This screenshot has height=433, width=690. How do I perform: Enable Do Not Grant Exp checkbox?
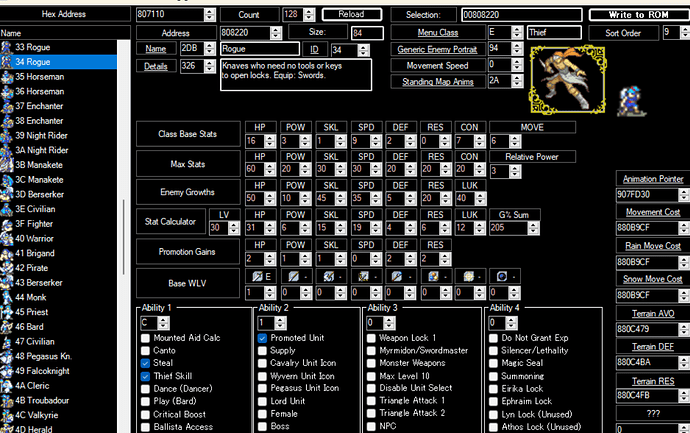pyautogui.click(x=493, y=338)
